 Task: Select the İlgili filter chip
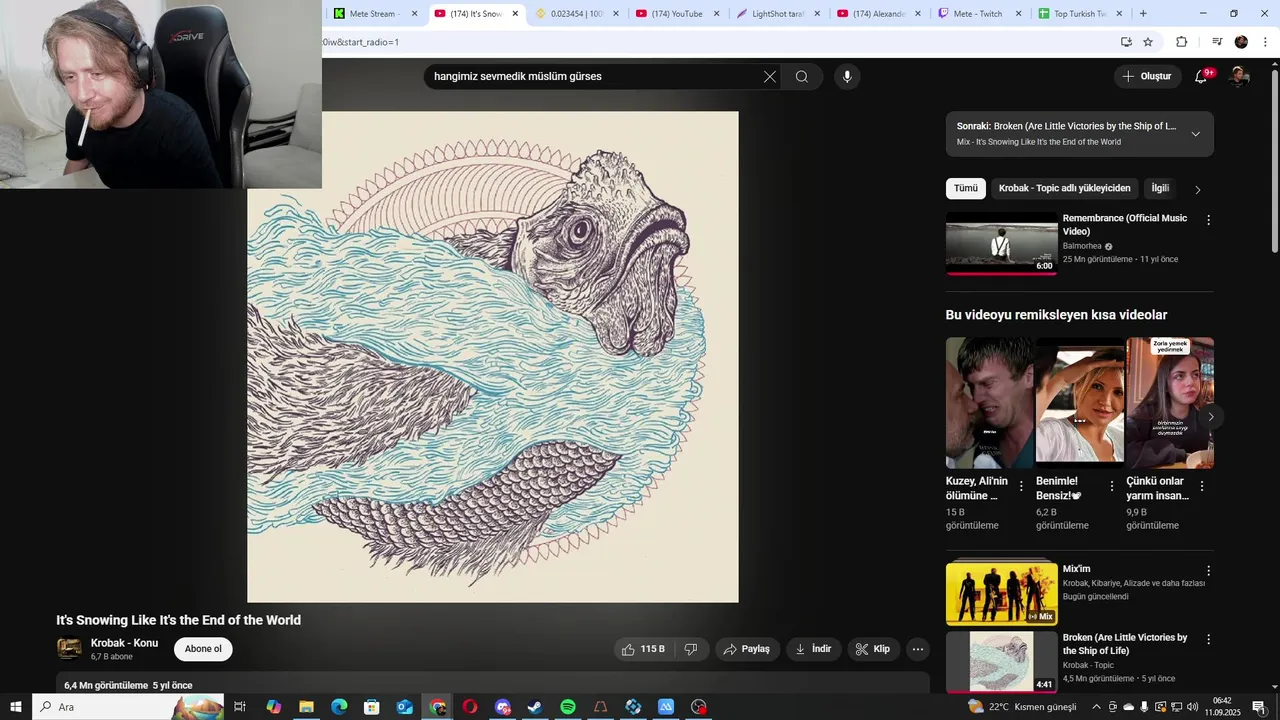(1160, 188)
